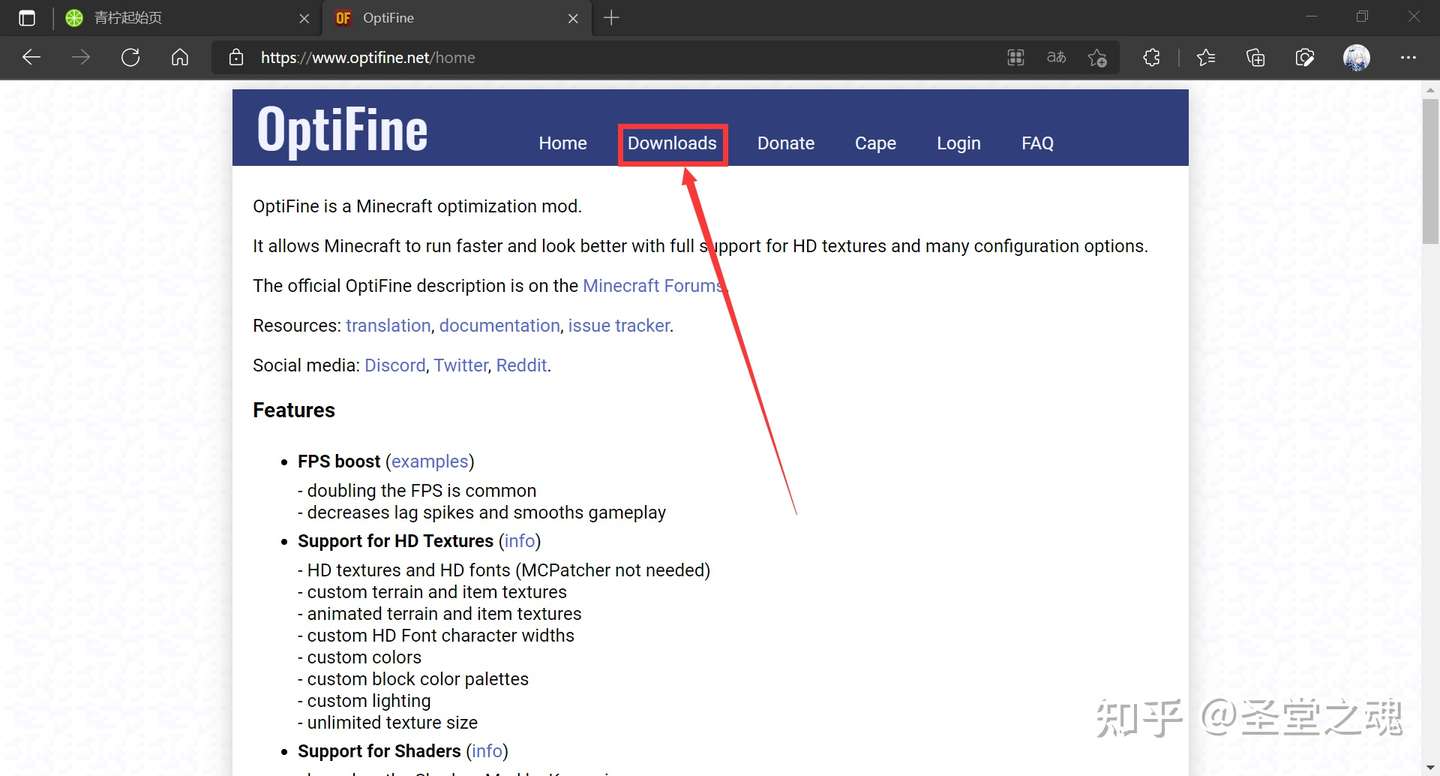This screenshot has width=1440, height=776.
Task: Start a Web Capture screenshot
Action: pyautogui.click(x=1305, y=57)
